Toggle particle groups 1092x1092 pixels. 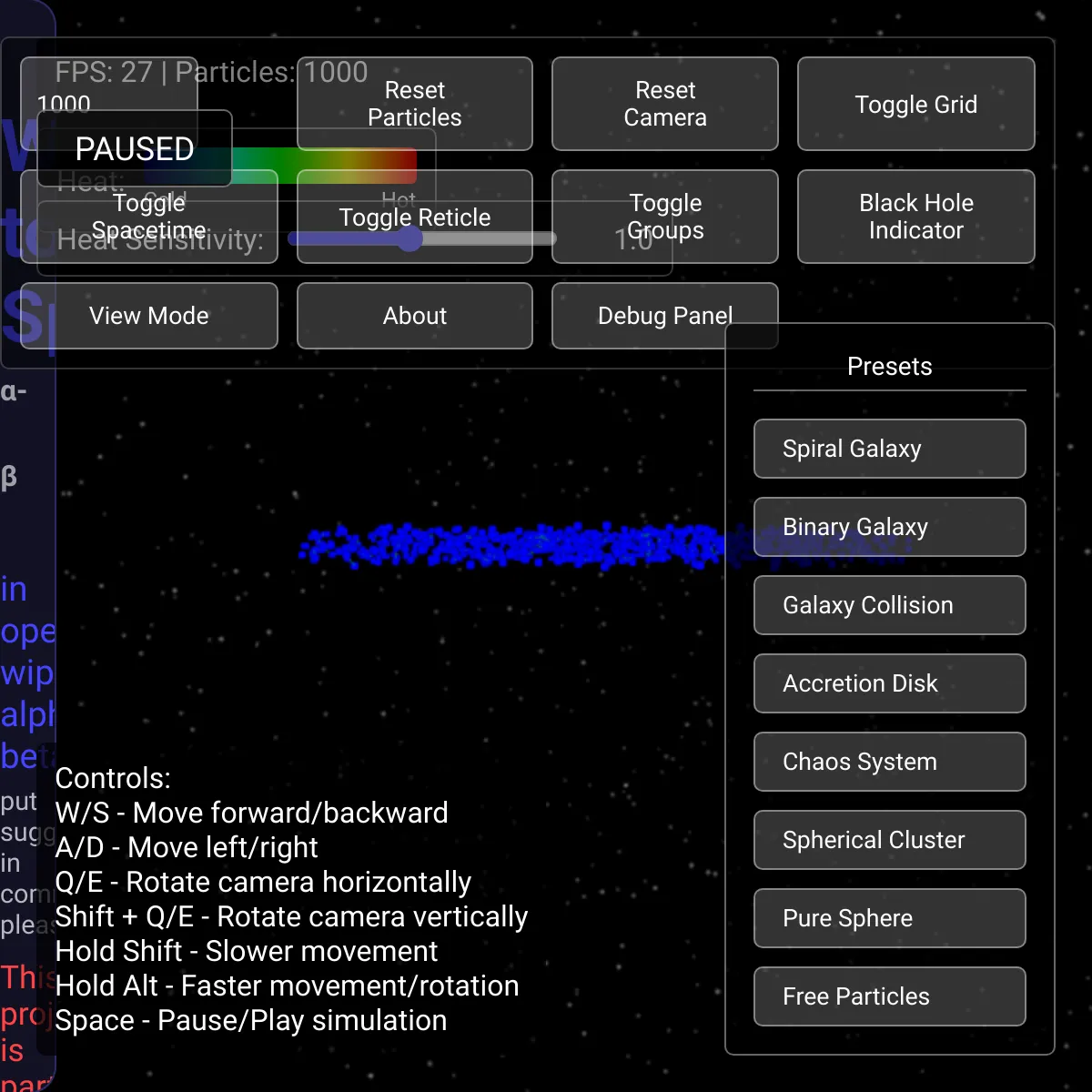(x=665, y=217)
